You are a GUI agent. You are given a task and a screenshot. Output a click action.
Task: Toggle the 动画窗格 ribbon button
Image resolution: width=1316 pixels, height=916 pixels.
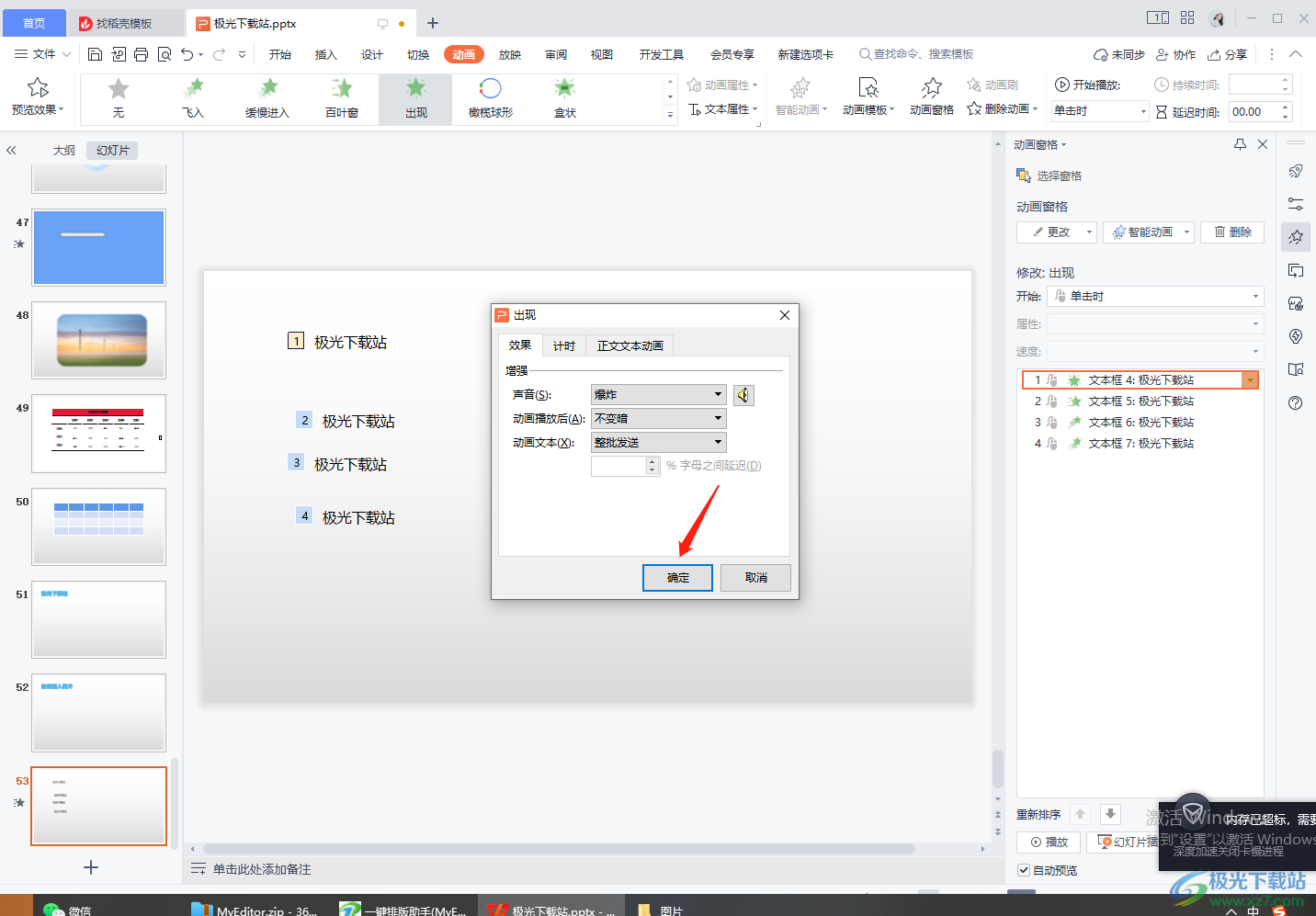[932, 97]
